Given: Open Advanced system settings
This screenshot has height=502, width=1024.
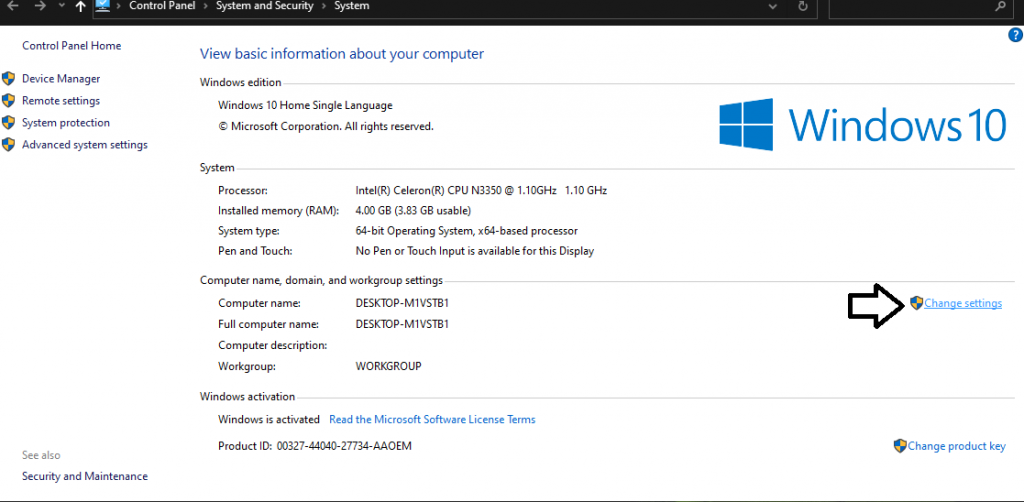Looking at the screenshot, I should pyautogui.click(x=85, y=145).
